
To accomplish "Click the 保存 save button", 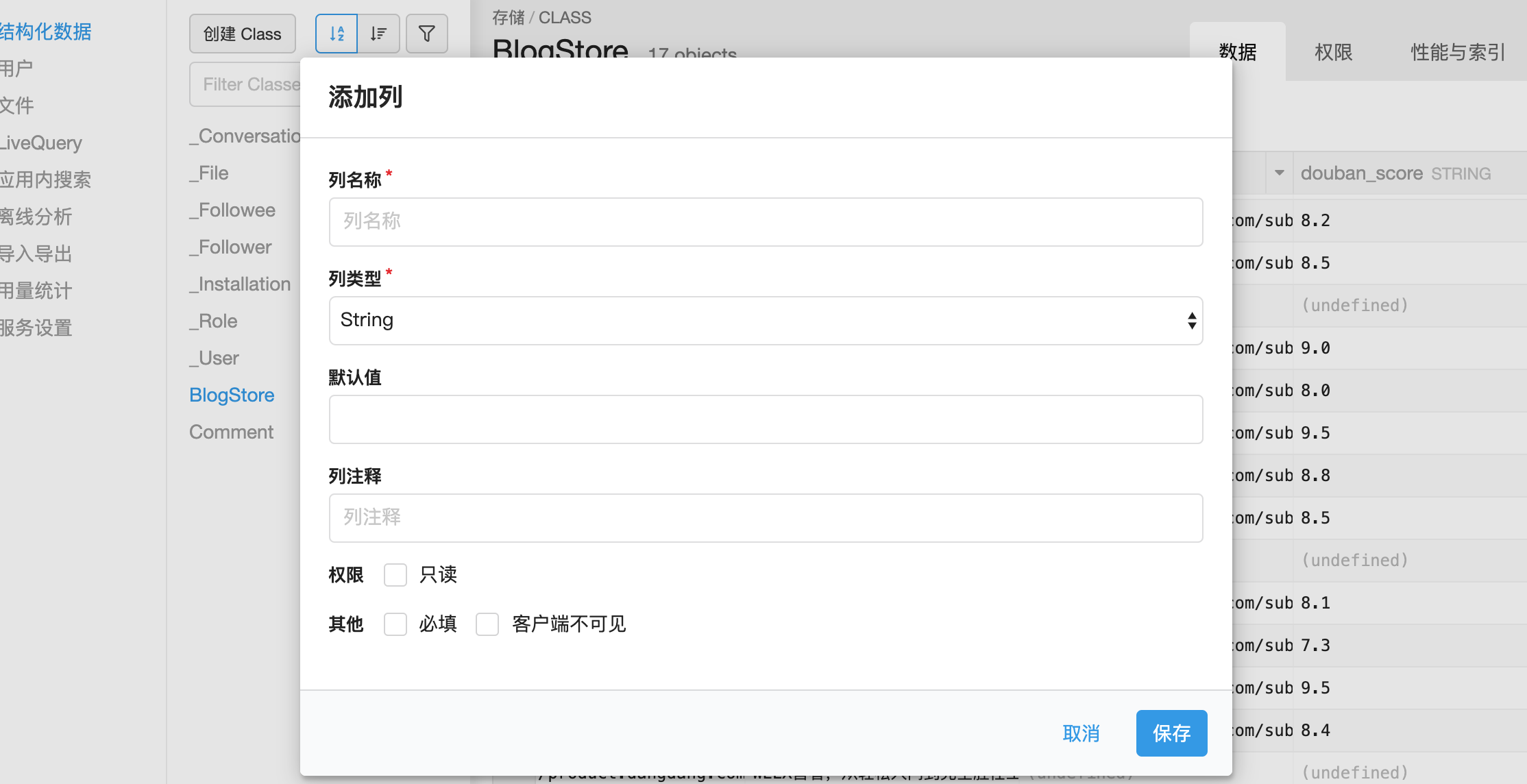I will click(1171, 733).
